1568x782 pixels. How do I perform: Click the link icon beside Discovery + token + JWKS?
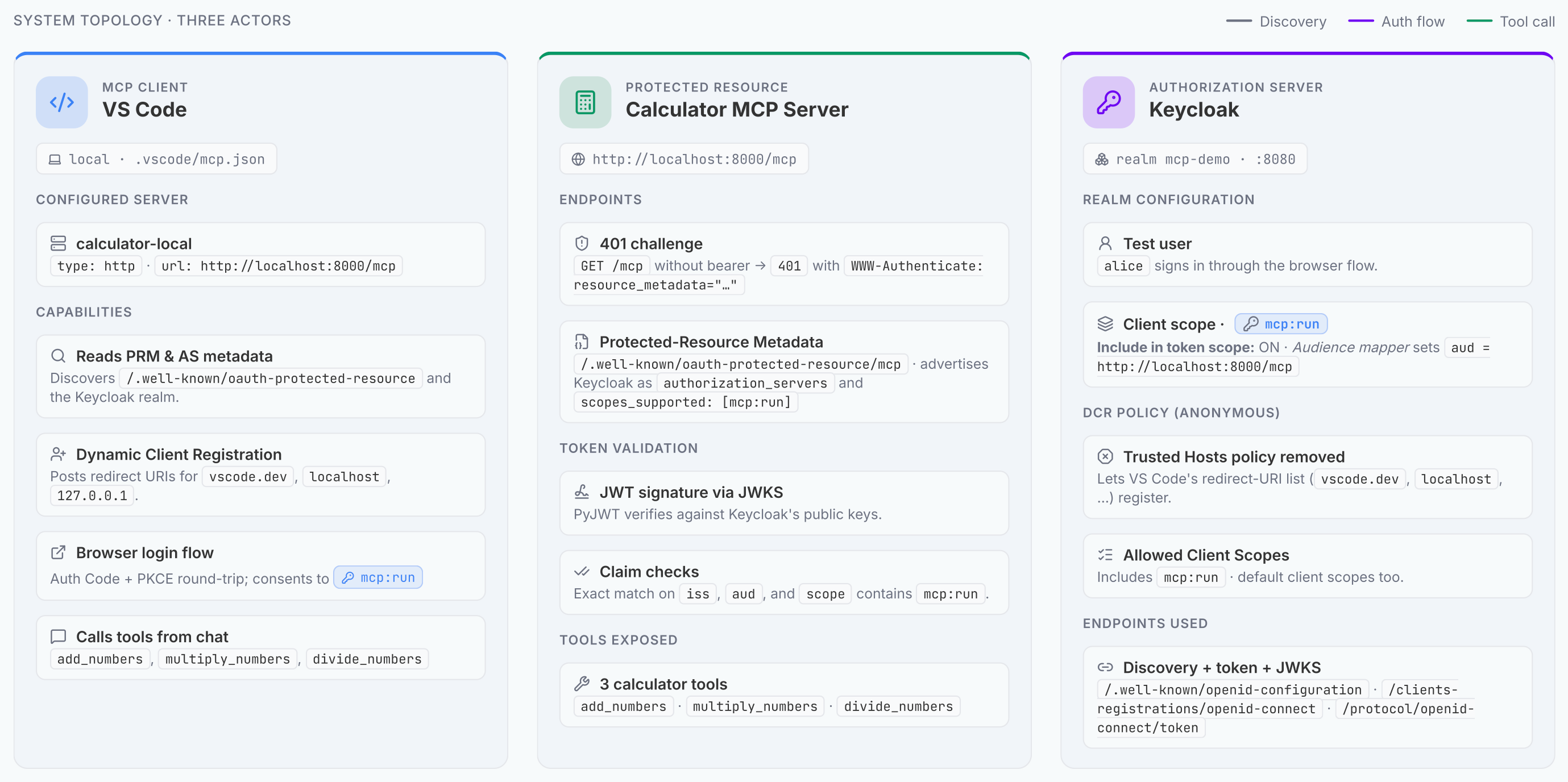(1105, 667)
